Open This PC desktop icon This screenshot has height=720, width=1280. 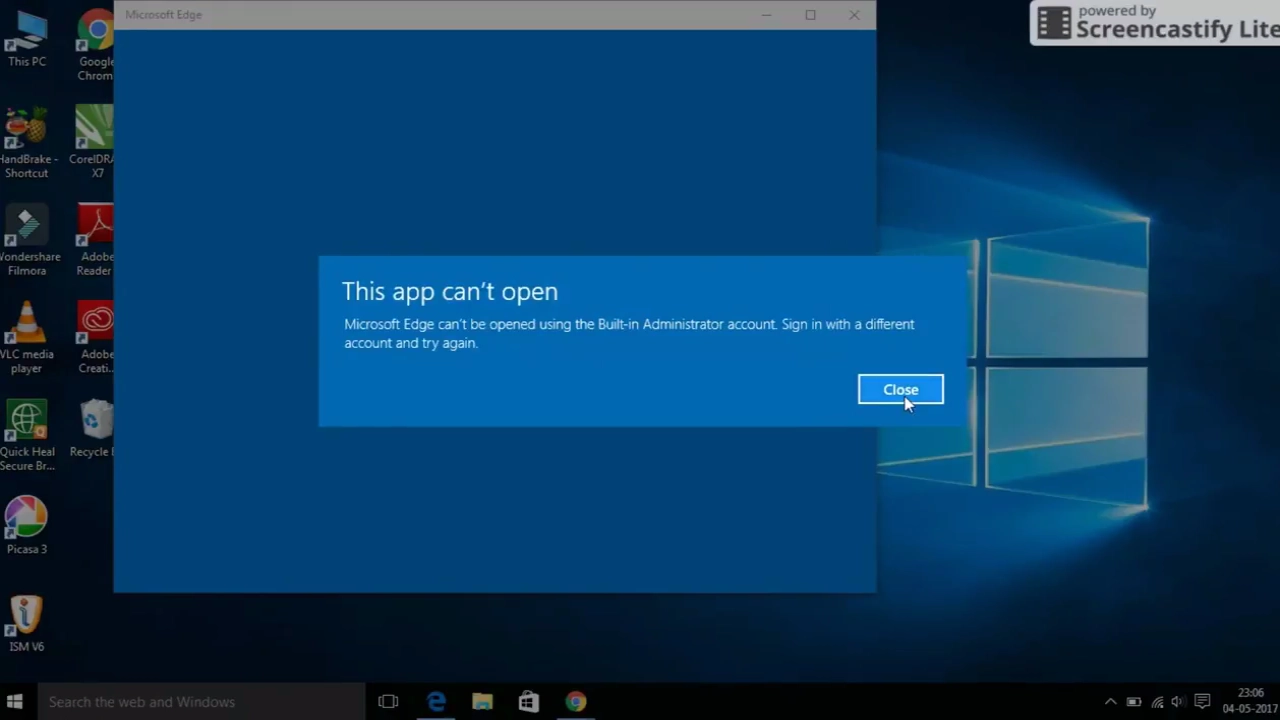(x=26, y=40)
